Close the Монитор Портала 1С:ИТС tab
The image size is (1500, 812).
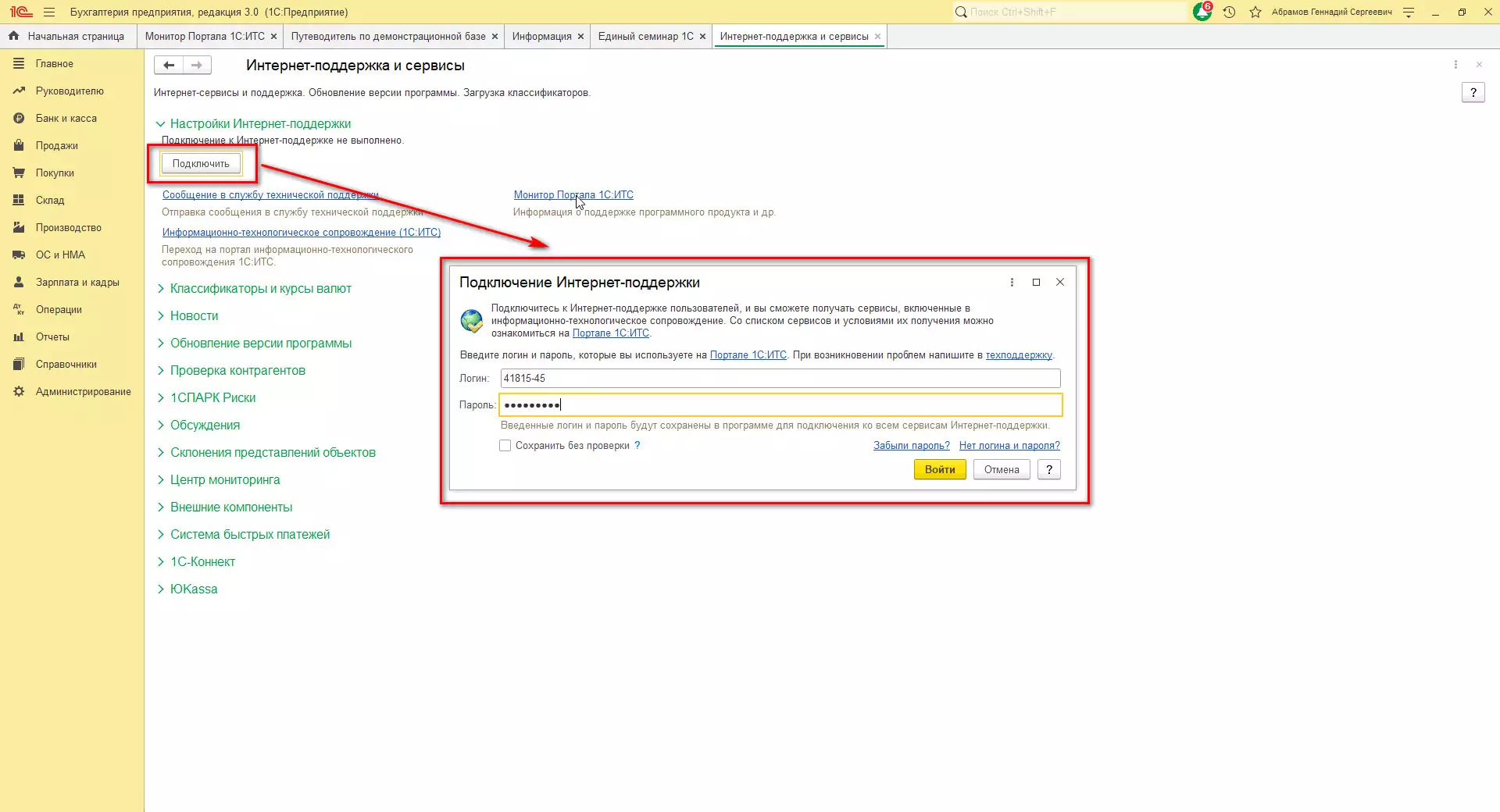273,37
